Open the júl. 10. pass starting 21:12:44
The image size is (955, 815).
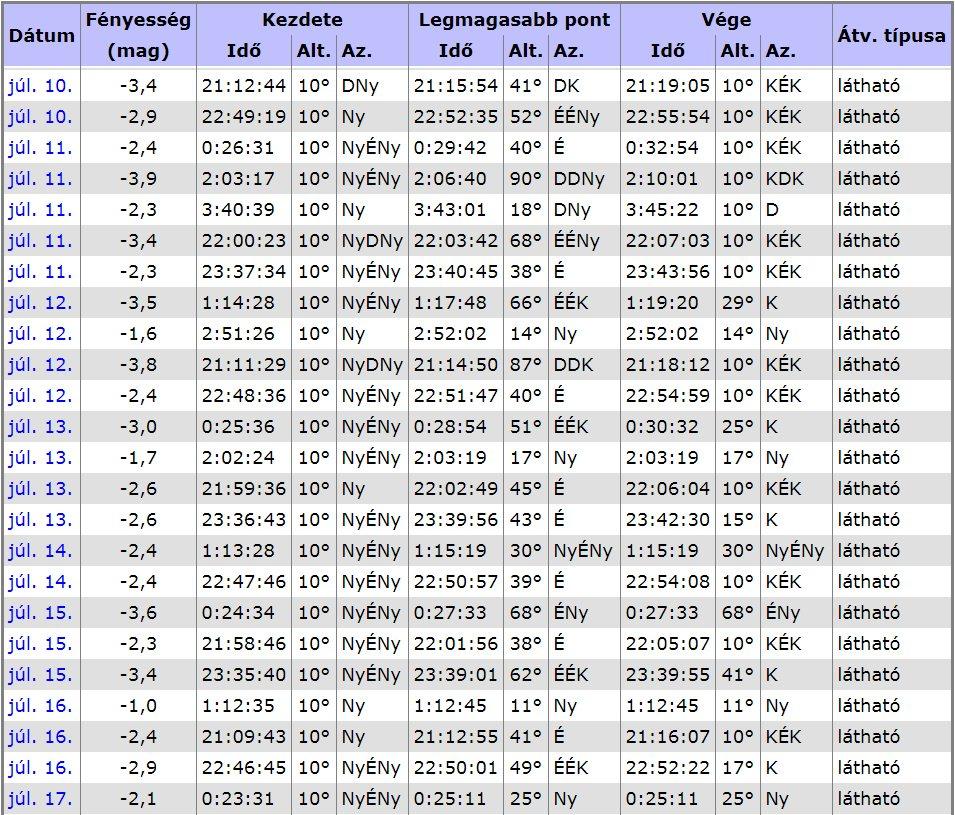pyautogui.click(x=40, y=86)
